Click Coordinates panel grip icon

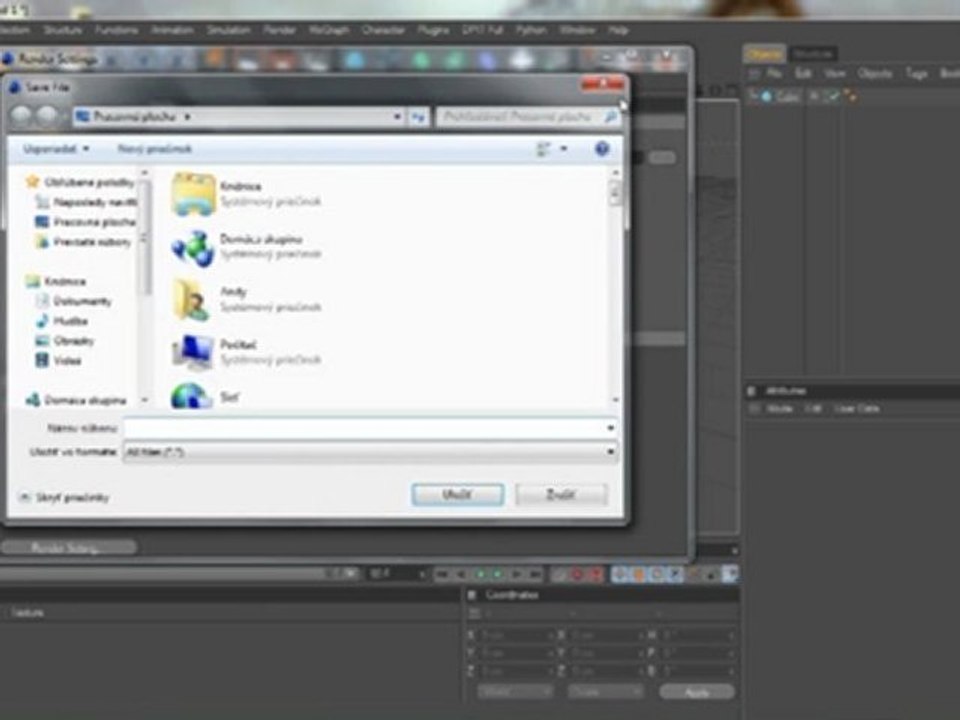coord(472,594)
